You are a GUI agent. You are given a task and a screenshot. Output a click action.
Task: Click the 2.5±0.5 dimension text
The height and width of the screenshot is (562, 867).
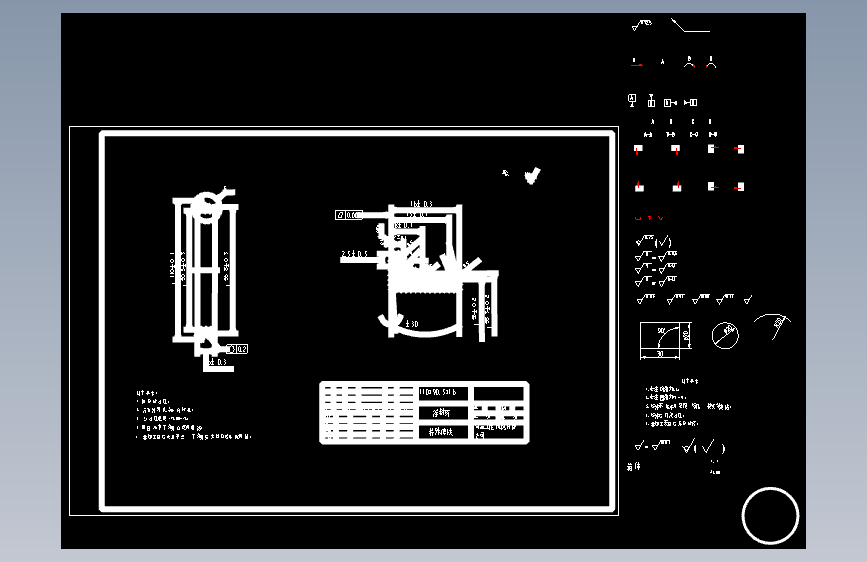pos(354,254)
